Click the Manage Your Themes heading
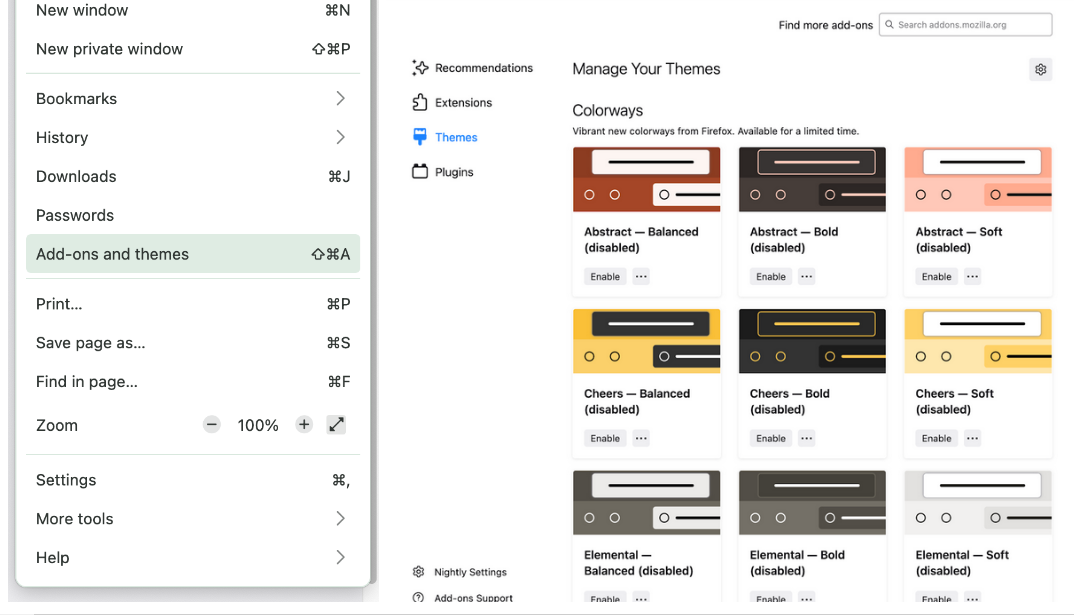 tap(646, 69)
